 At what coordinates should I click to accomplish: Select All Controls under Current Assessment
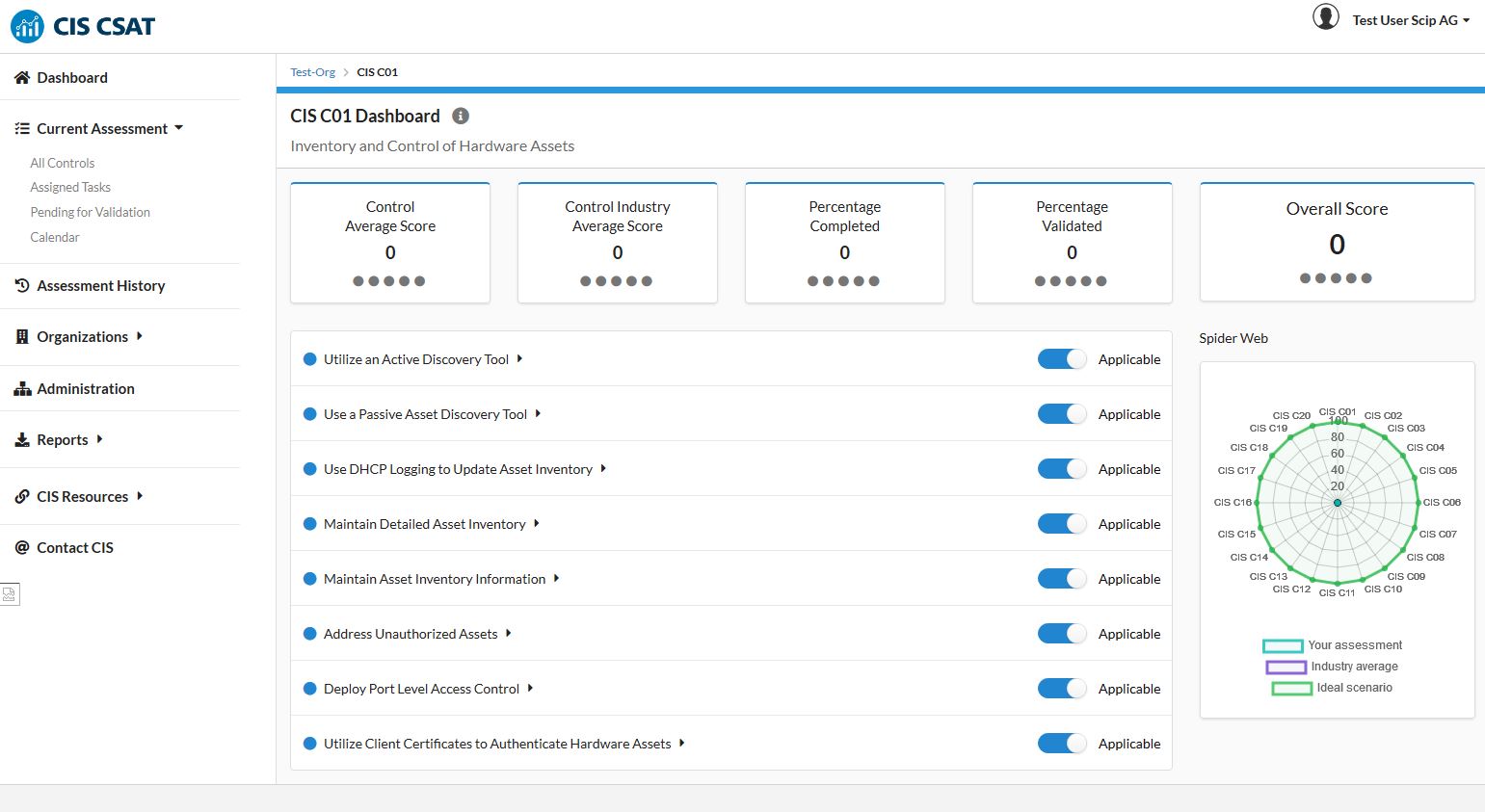coord(63,163)
